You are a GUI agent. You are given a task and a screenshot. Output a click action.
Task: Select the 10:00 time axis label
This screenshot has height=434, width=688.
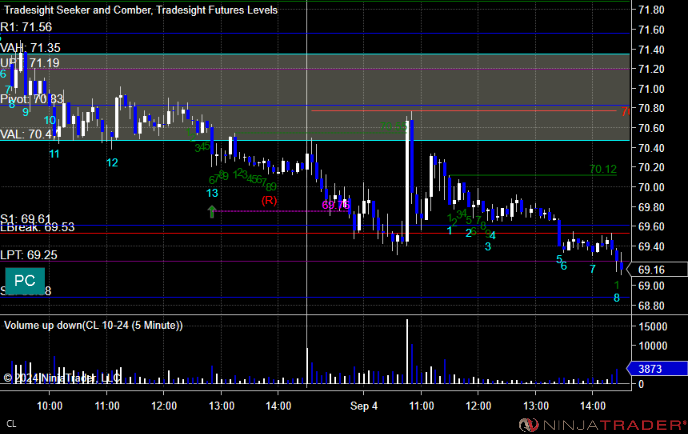(50, 406)
